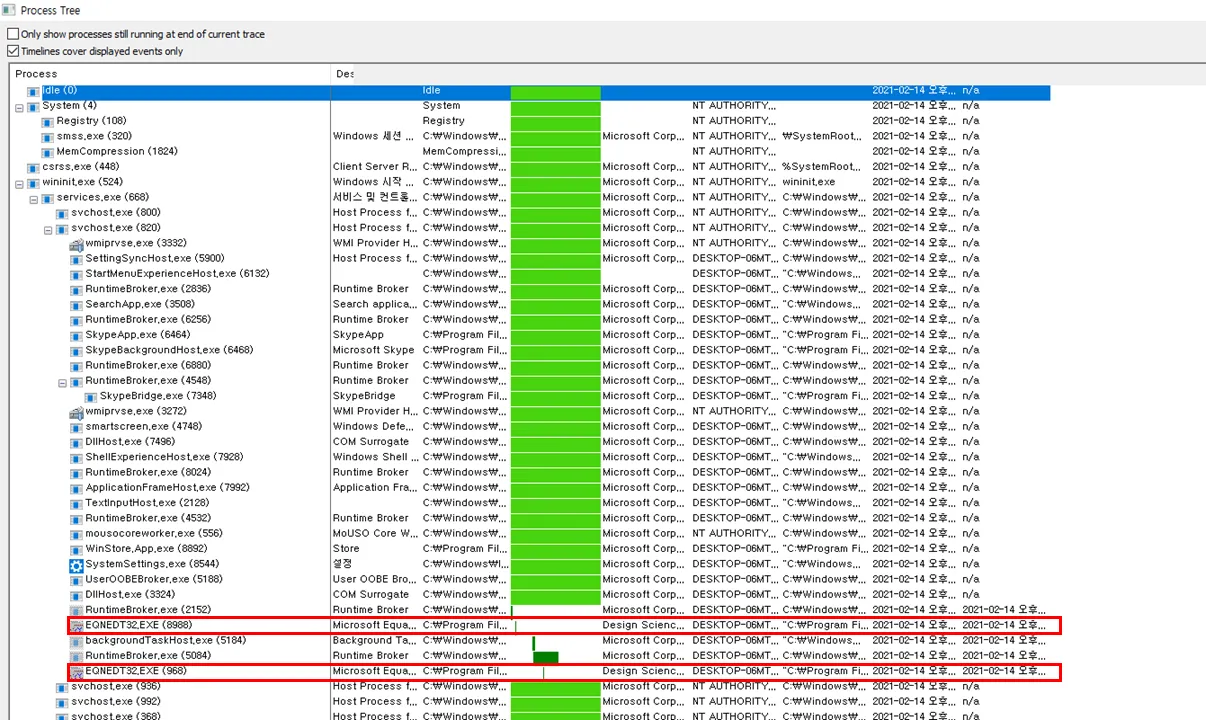The height and width of the screenshot is (720, 1206).
Task: Click the smartscreen.exe (4748) process icon
Action: (x=76, y=427)
